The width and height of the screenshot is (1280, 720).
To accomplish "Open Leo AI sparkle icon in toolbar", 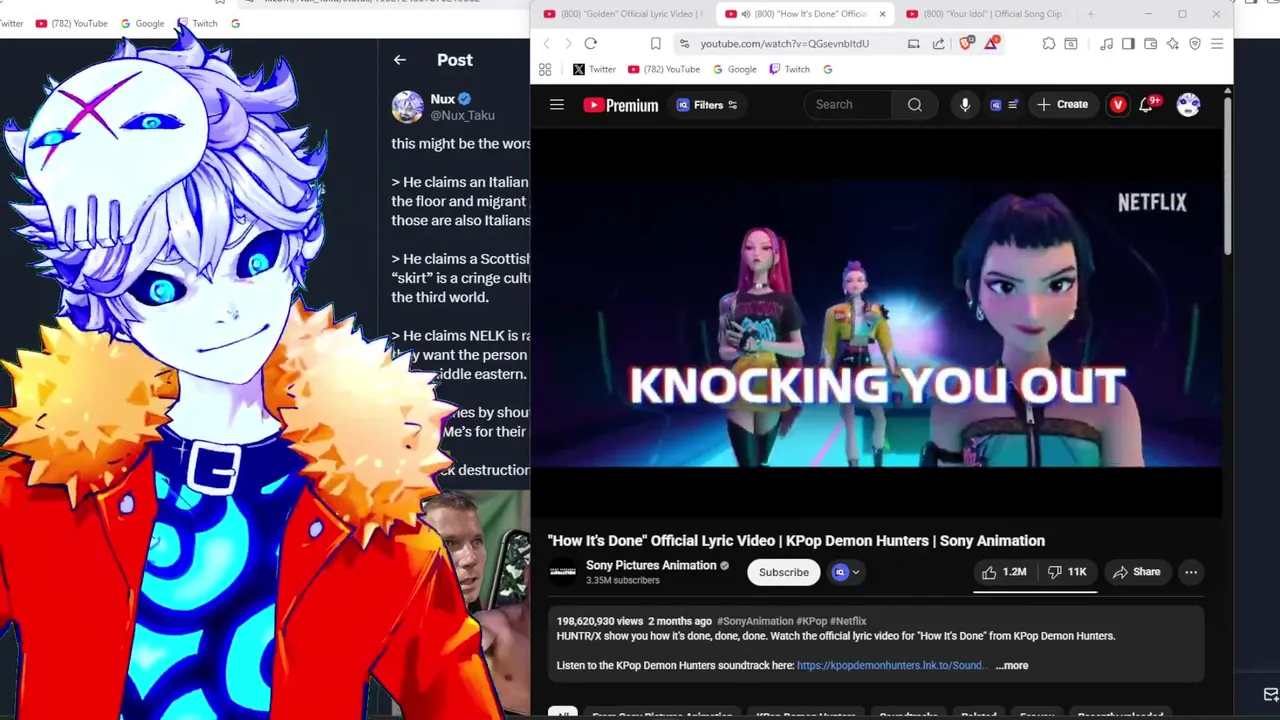I will (1172, 44).
